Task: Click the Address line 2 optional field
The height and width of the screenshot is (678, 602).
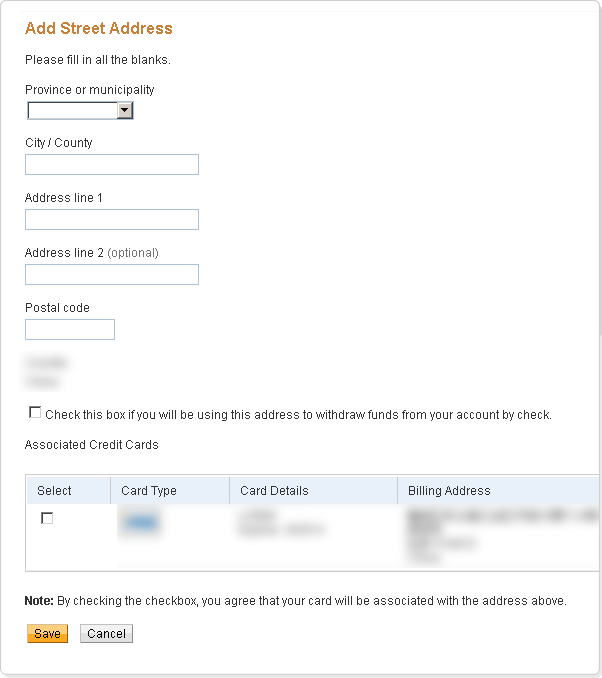Action: click(x=112, y=275)
